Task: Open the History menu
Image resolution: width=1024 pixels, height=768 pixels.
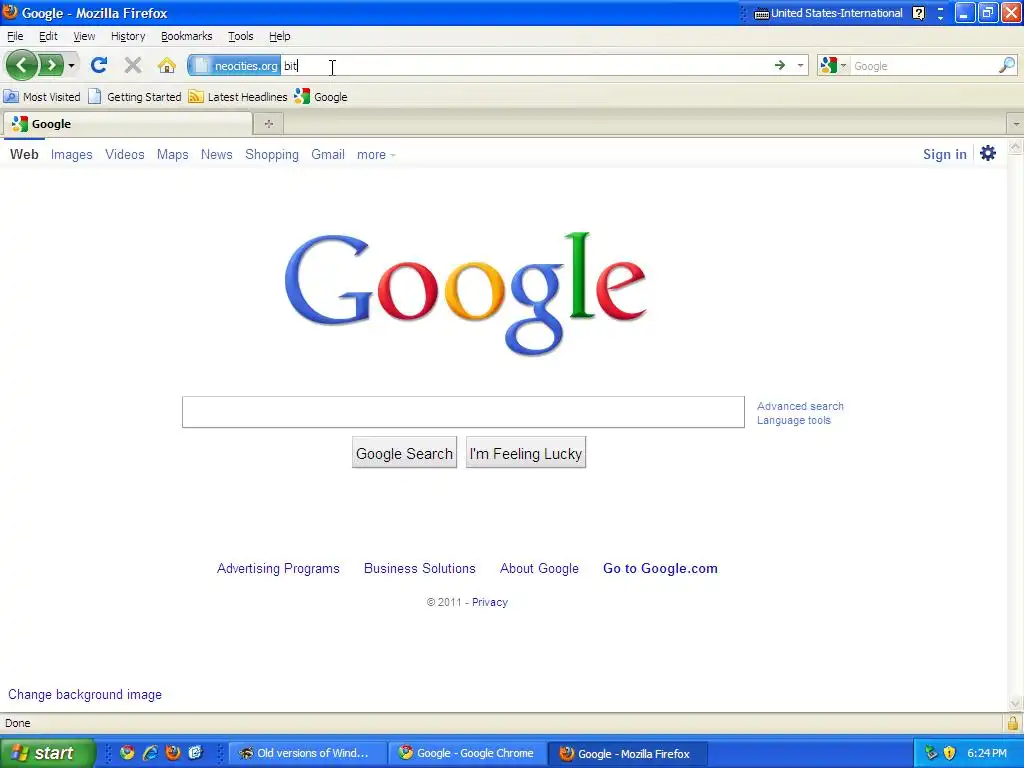Action: click(128, 37)
